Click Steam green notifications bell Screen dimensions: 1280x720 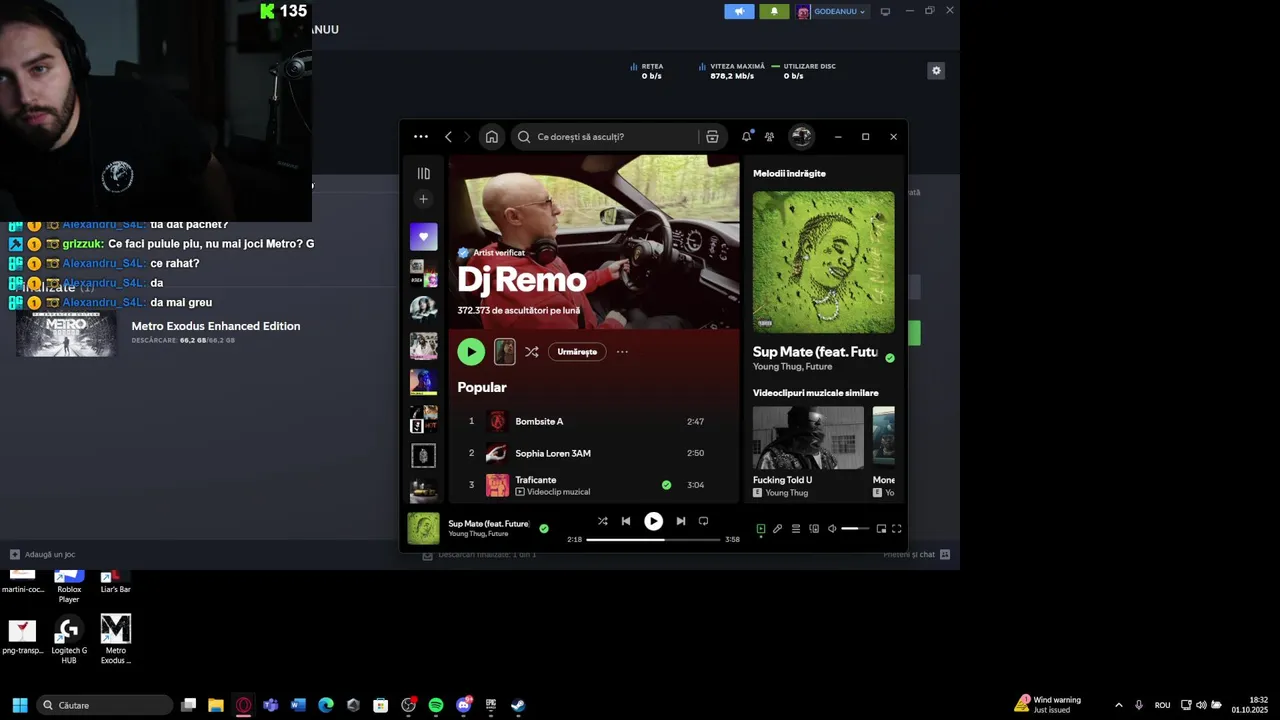pos(773,12)
